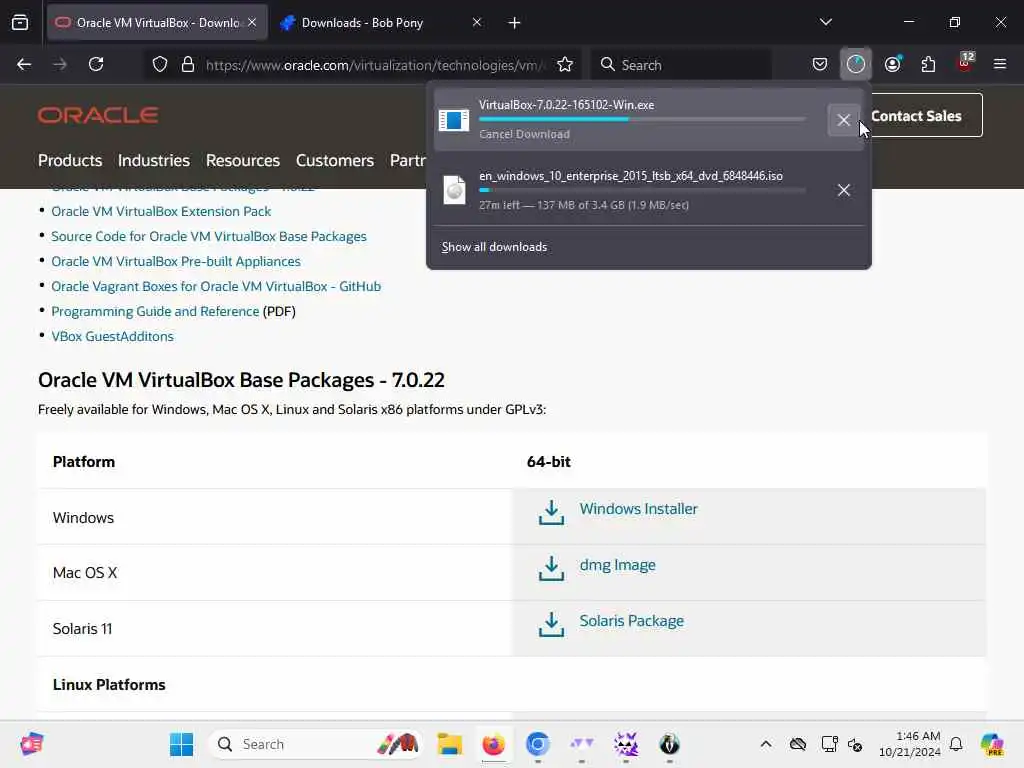Focus the Firefox toolbar Search field
The height and width of the screenshot is (768, 1024).
[x=681, y=65]
